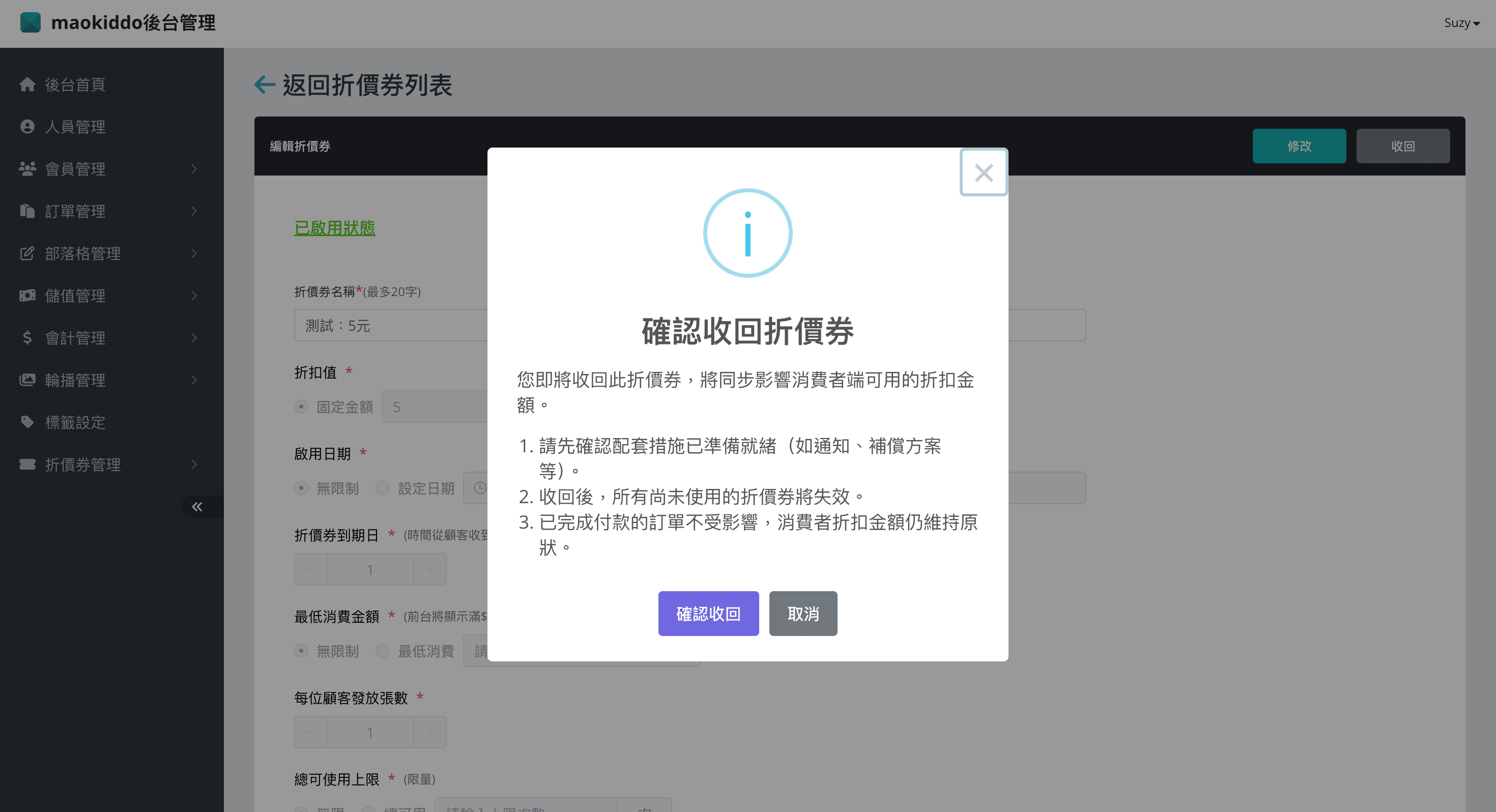Viewport: 1496px width, 812px height.
Task: Expand the 儲值管理 submenu chevron
Action: [194, 295]
